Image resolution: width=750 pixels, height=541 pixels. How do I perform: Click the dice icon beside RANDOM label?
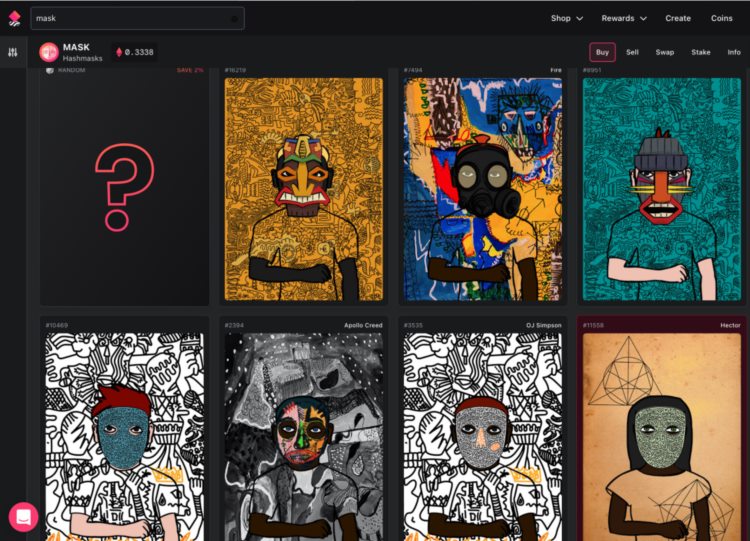tap(50, 70)
